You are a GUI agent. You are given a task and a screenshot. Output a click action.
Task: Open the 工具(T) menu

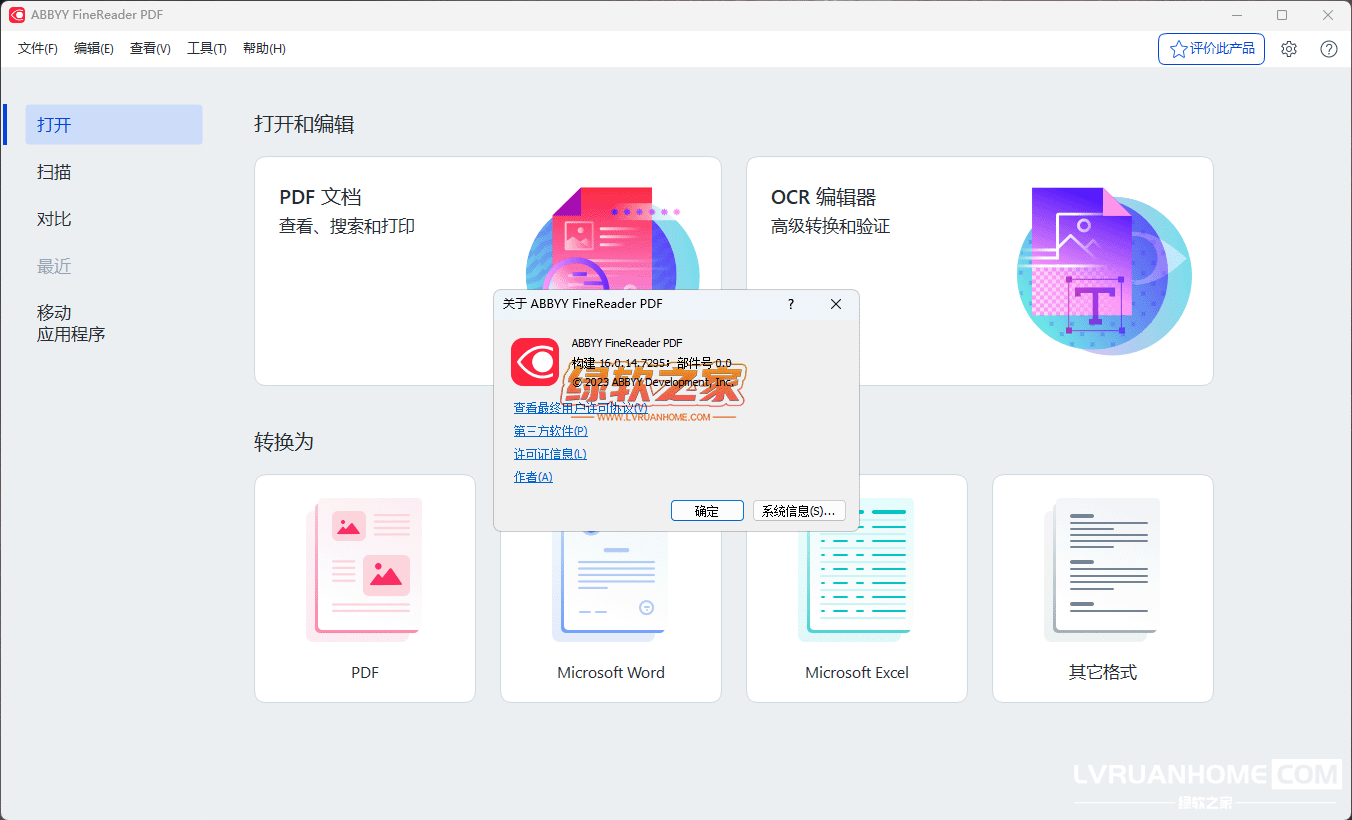207,49
